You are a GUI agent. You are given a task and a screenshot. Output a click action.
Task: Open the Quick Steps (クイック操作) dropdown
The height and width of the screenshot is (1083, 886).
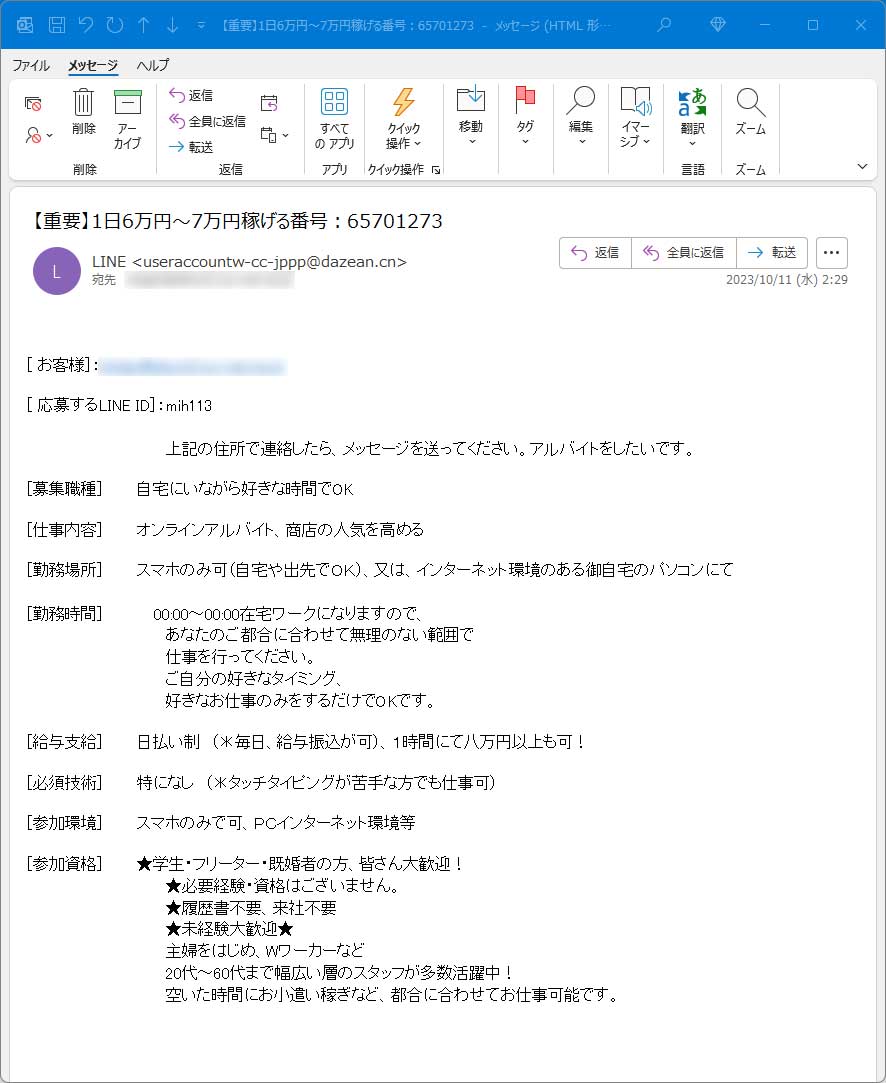tap(404, 117)
